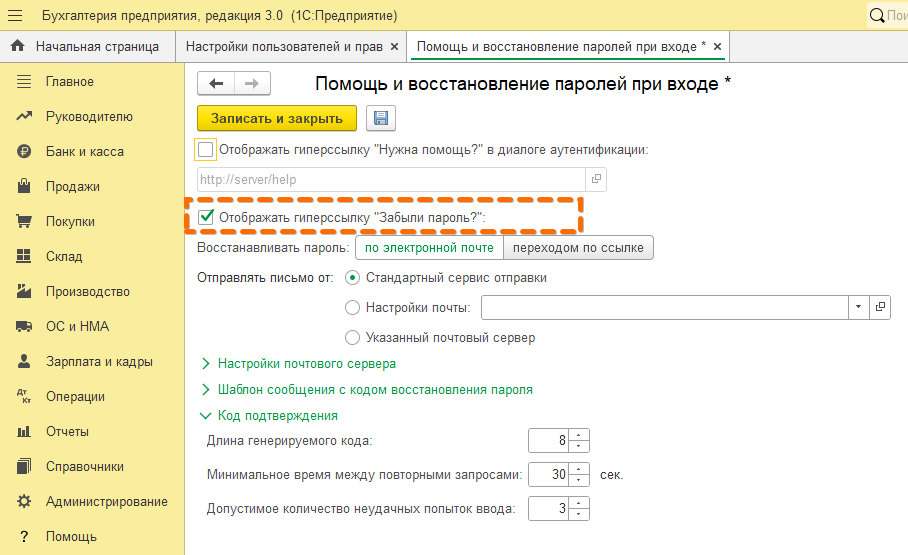Click the Банк и касса ruble icon
The height and width of the screenshot is (555, 908).
point(24,151)
